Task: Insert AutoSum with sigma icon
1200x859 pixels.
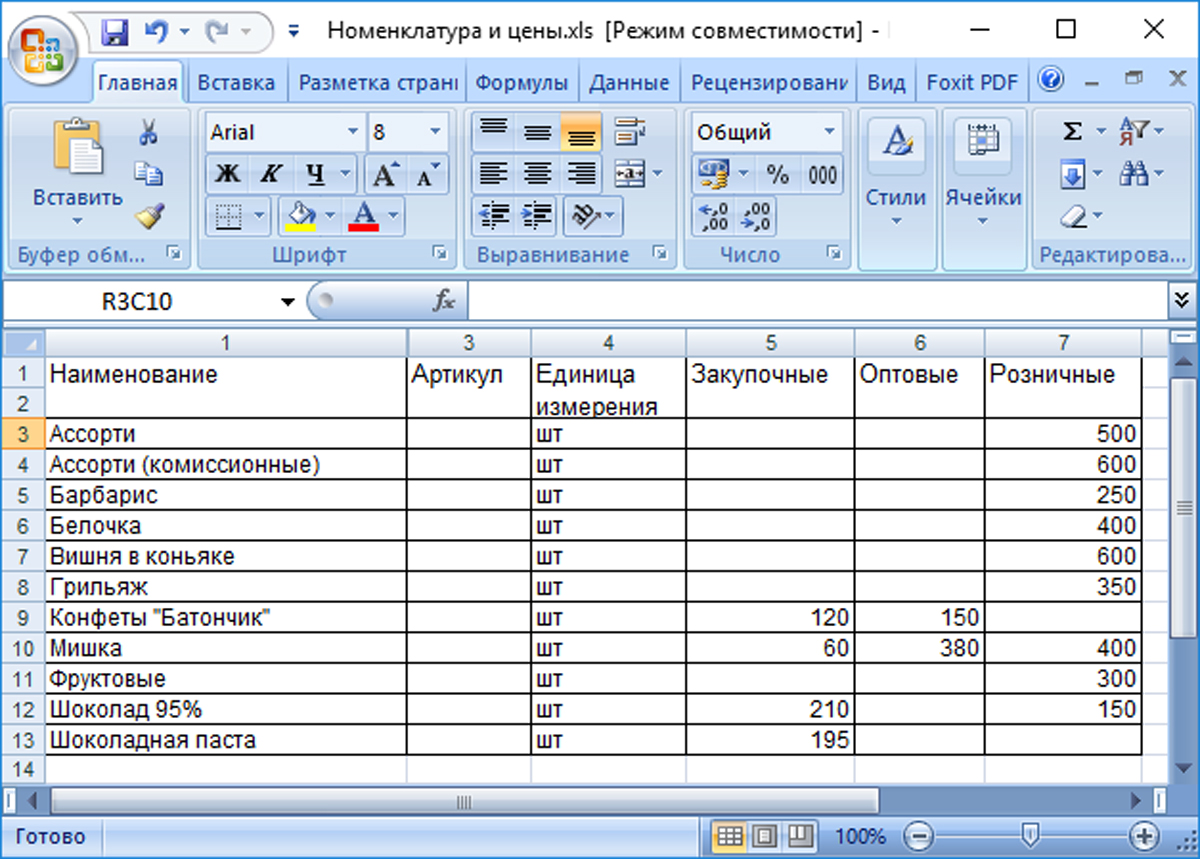Action: click(x=1072, y=131)
